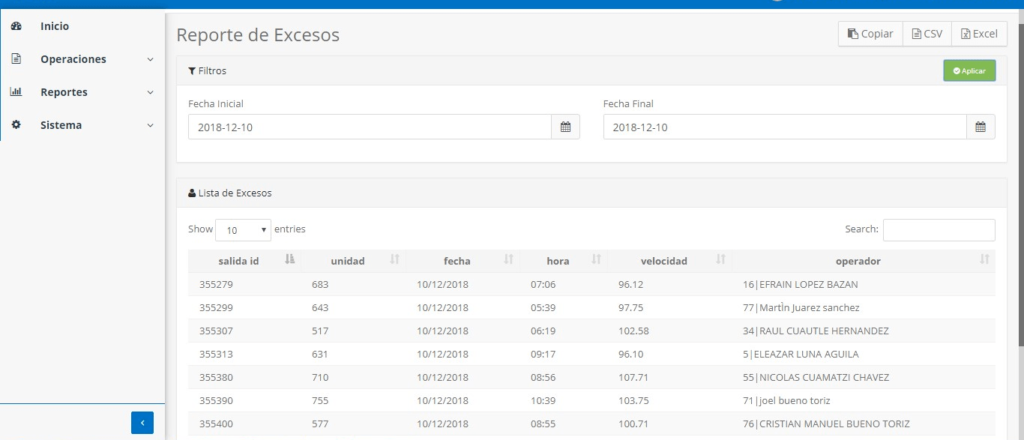Sort by hora column icon
Viewport: 1024px width, 440px height.
pyautogui.click(x=596, y=260)
